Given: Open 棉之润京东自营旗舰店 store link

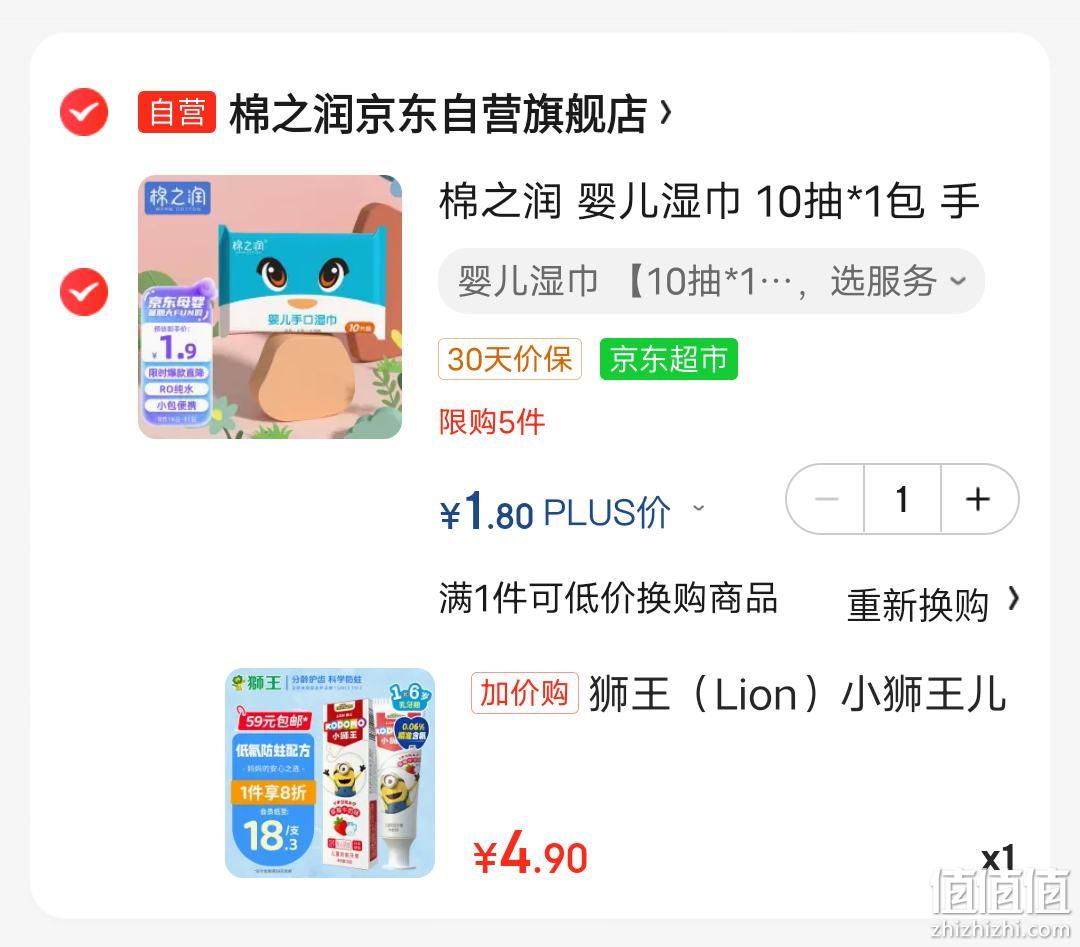Looking at the screenshot, I should [438, 113].
